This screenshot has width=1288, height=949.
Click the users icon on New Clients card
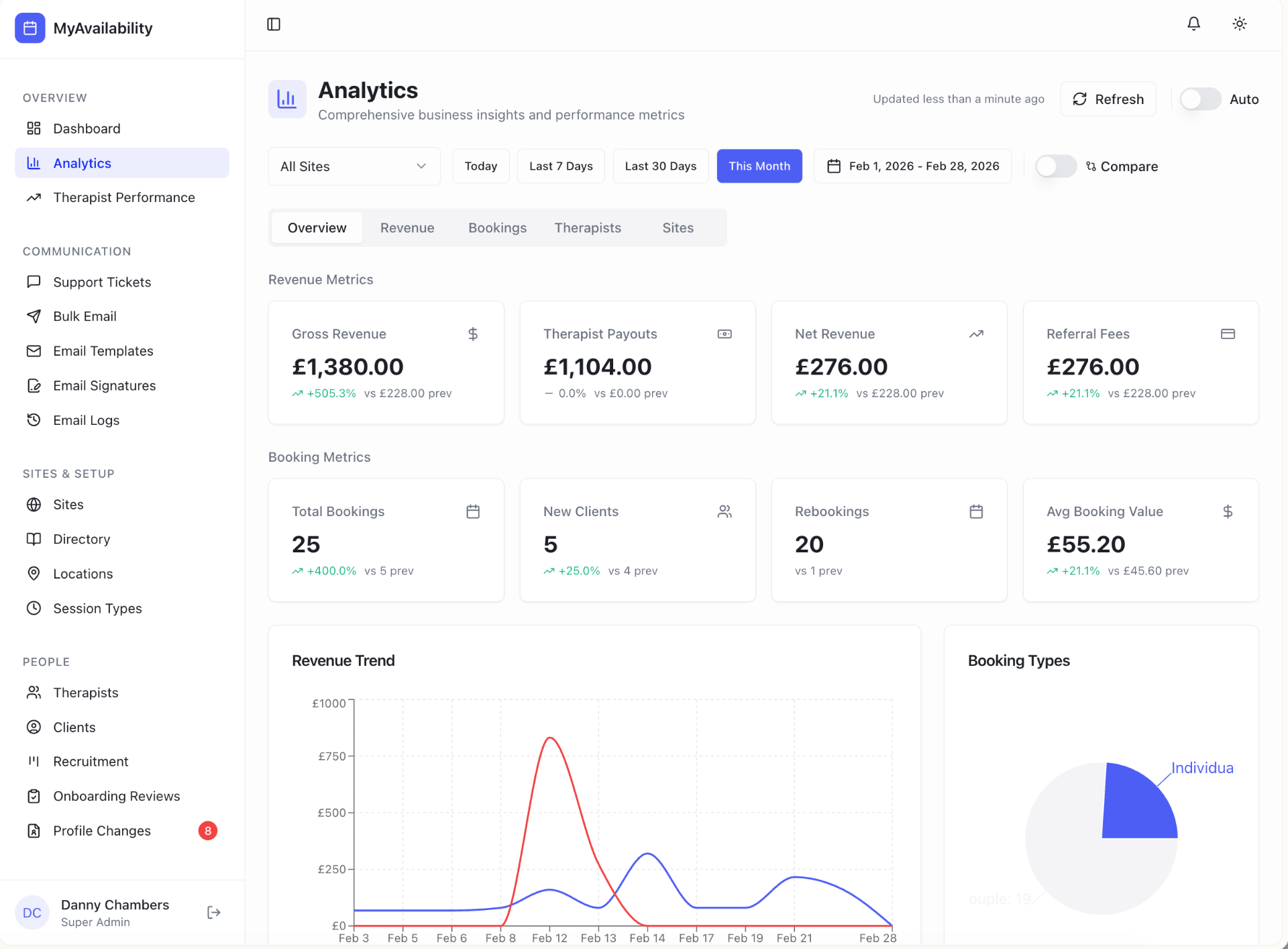click(724, 511)
